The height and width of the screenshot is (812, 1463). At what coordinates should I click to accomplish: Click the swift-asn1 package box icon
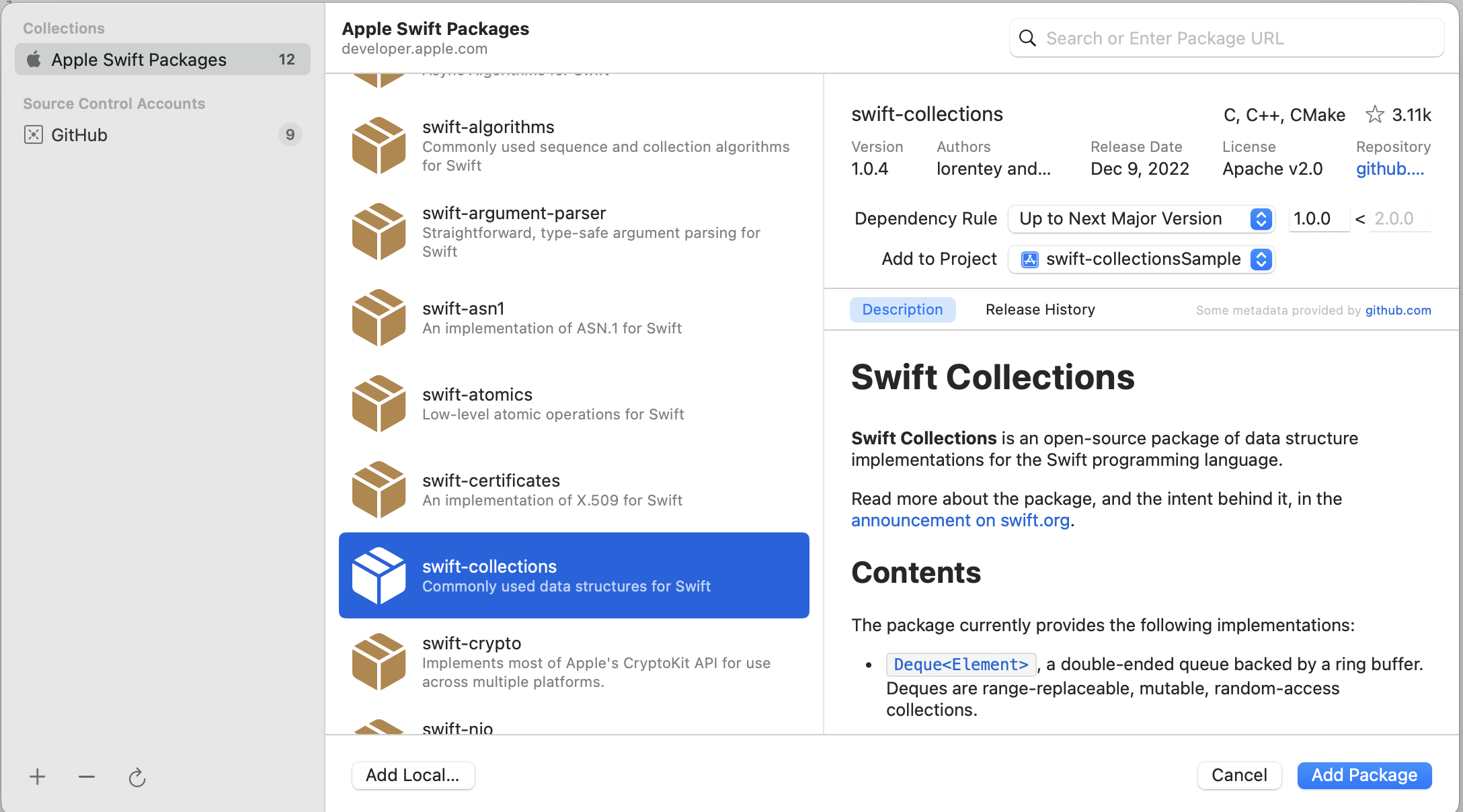click(x=379, y=317)
